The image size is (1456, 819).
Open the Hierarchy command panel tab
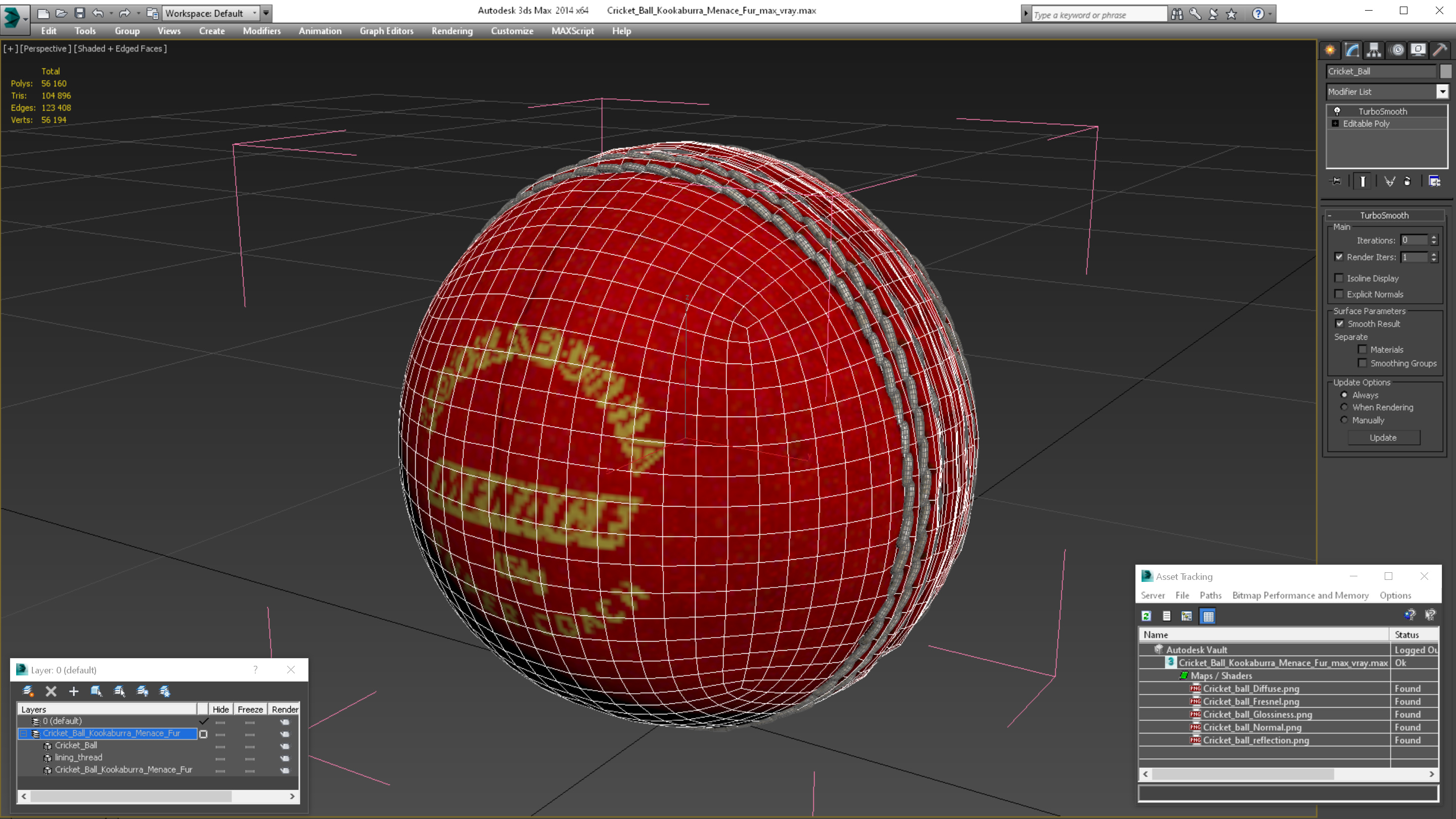[1374, 51]
